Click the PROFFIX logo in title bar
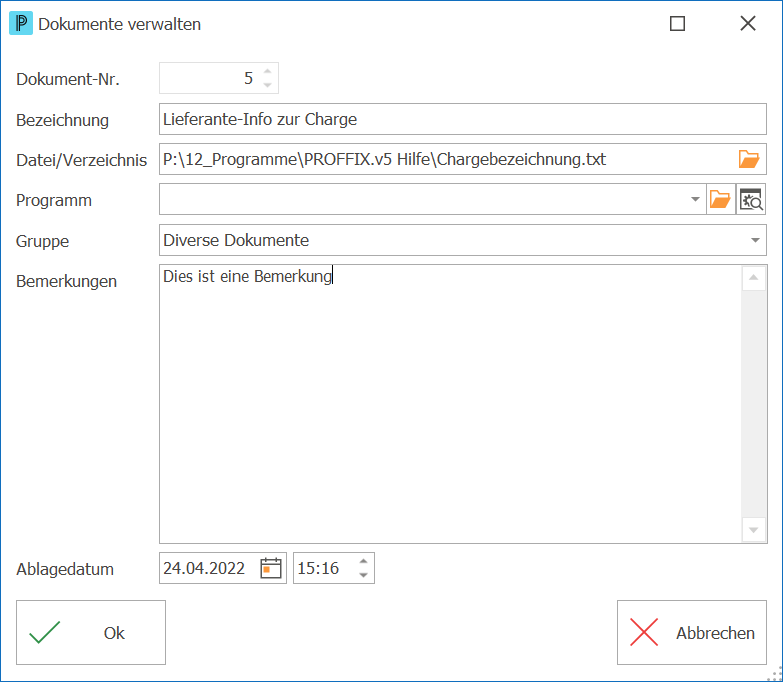 click(x=21, y=23)
